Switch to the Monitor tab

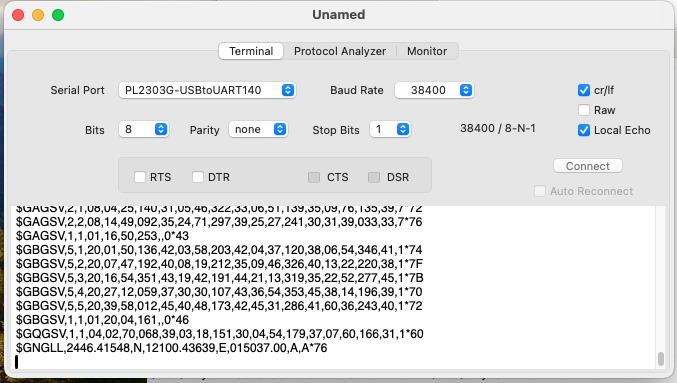(427, 51)
